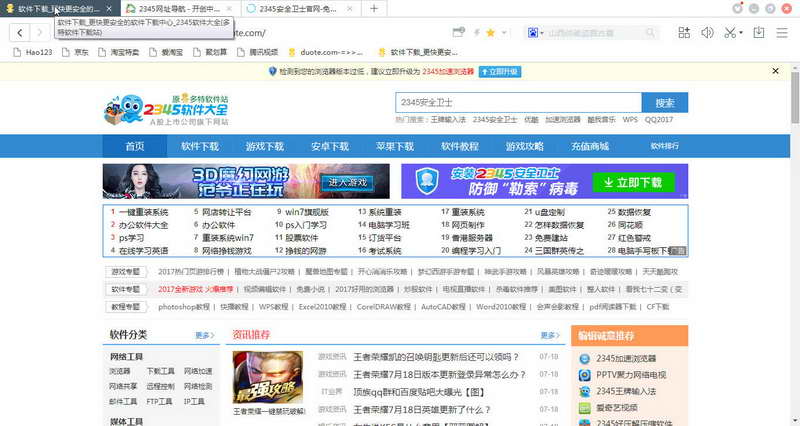This screenshot has height=426, width=800.
Task: Click the page vertical scrollbar thumb
Action: pyautogui.click(x=795, y=97)
